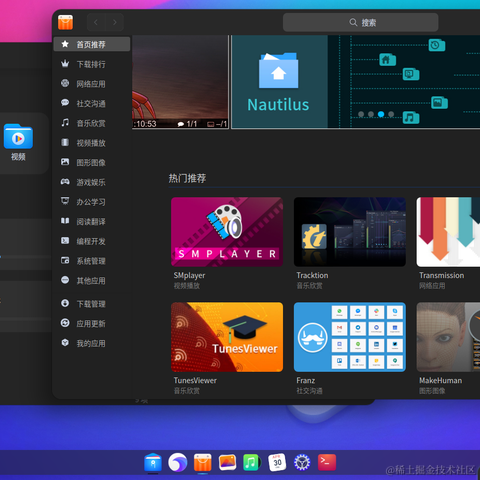Image resolution: width=480 pixels, height=480 pixels.
Task: Click book icon for 阅读翻译
Action: coord(65,221)
